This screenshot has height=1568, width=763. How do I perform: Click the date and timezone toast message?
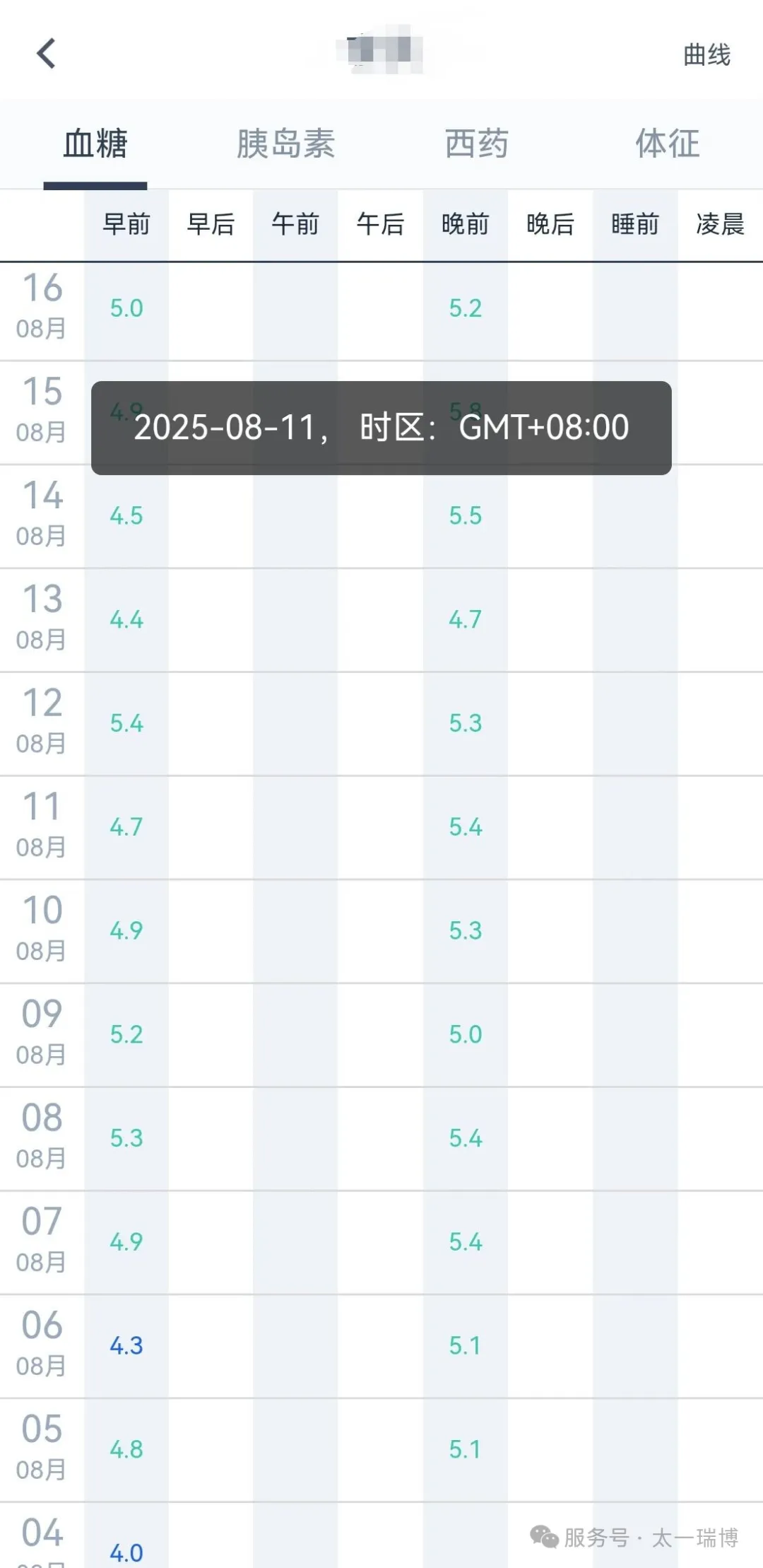click(381, 428)
